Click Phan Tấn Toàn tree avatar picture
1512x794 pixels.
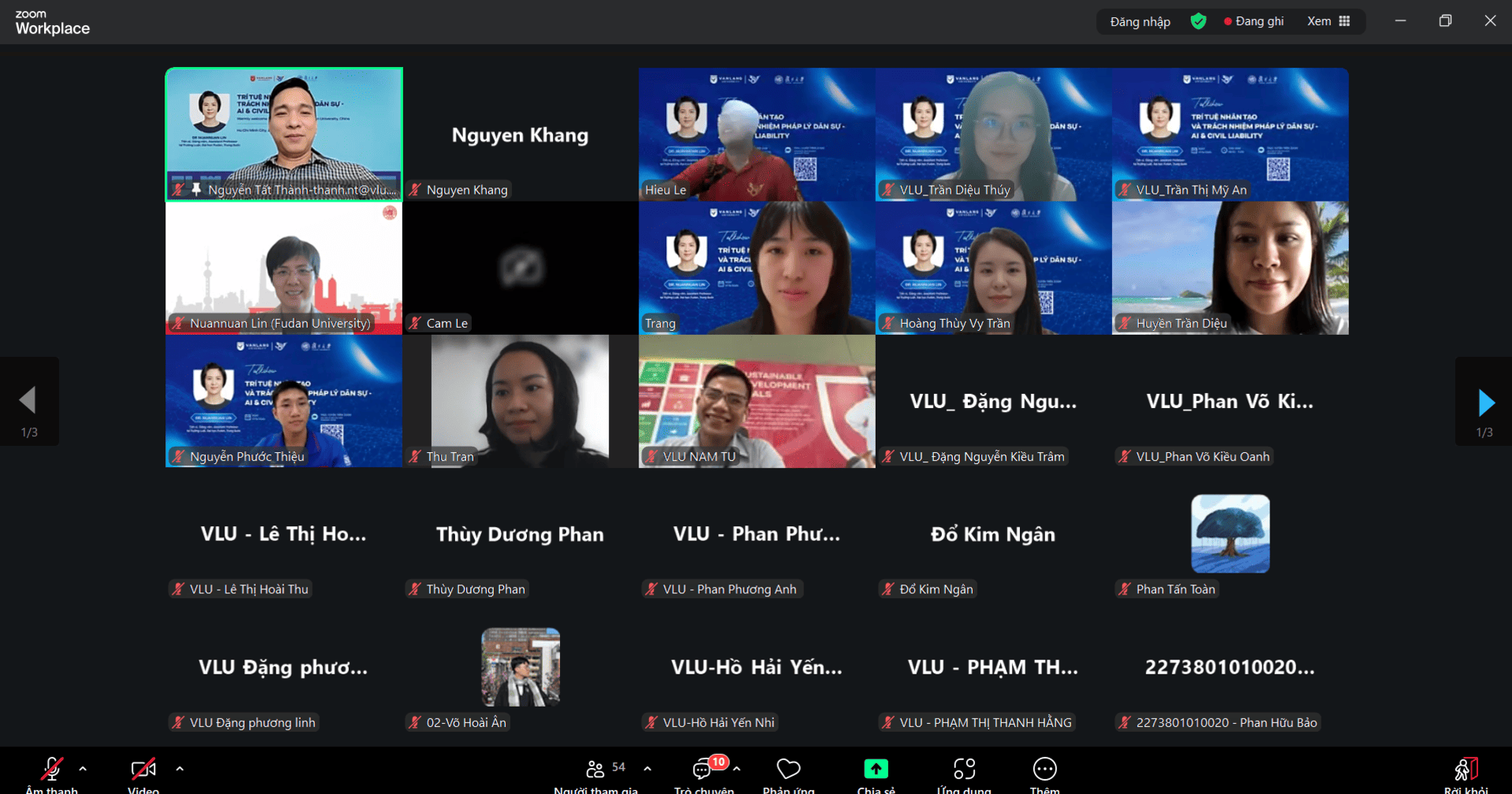coord(1230,533)
